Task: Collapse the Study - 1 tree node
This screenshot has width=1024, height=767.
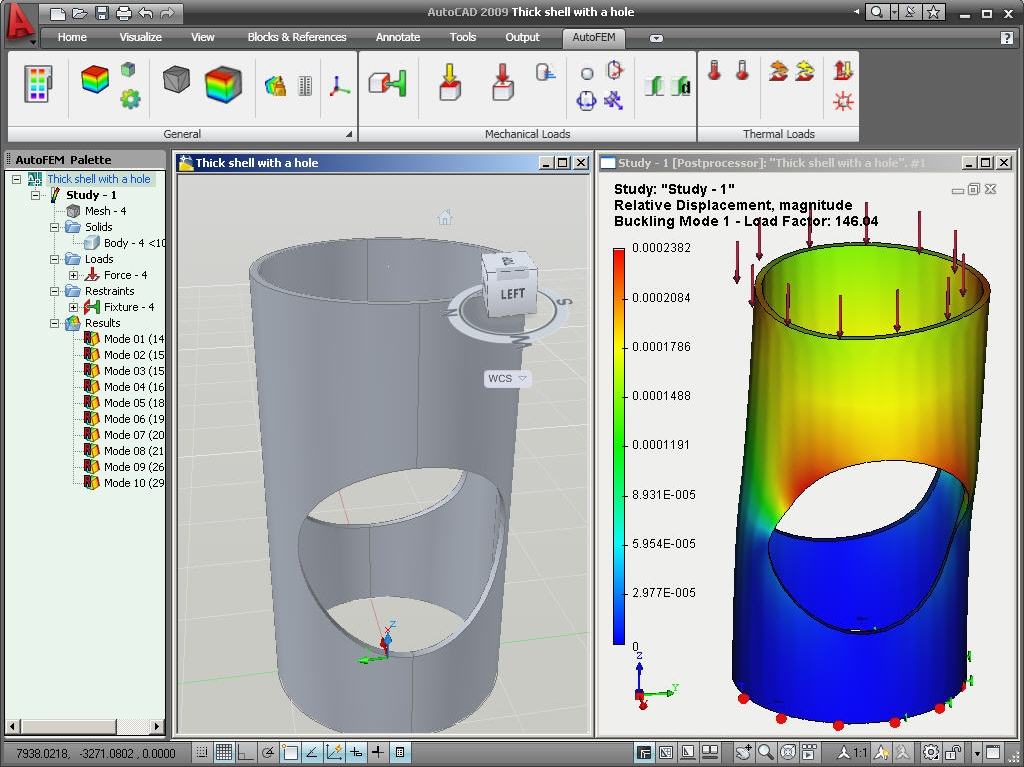Action: tap(35, 195)
